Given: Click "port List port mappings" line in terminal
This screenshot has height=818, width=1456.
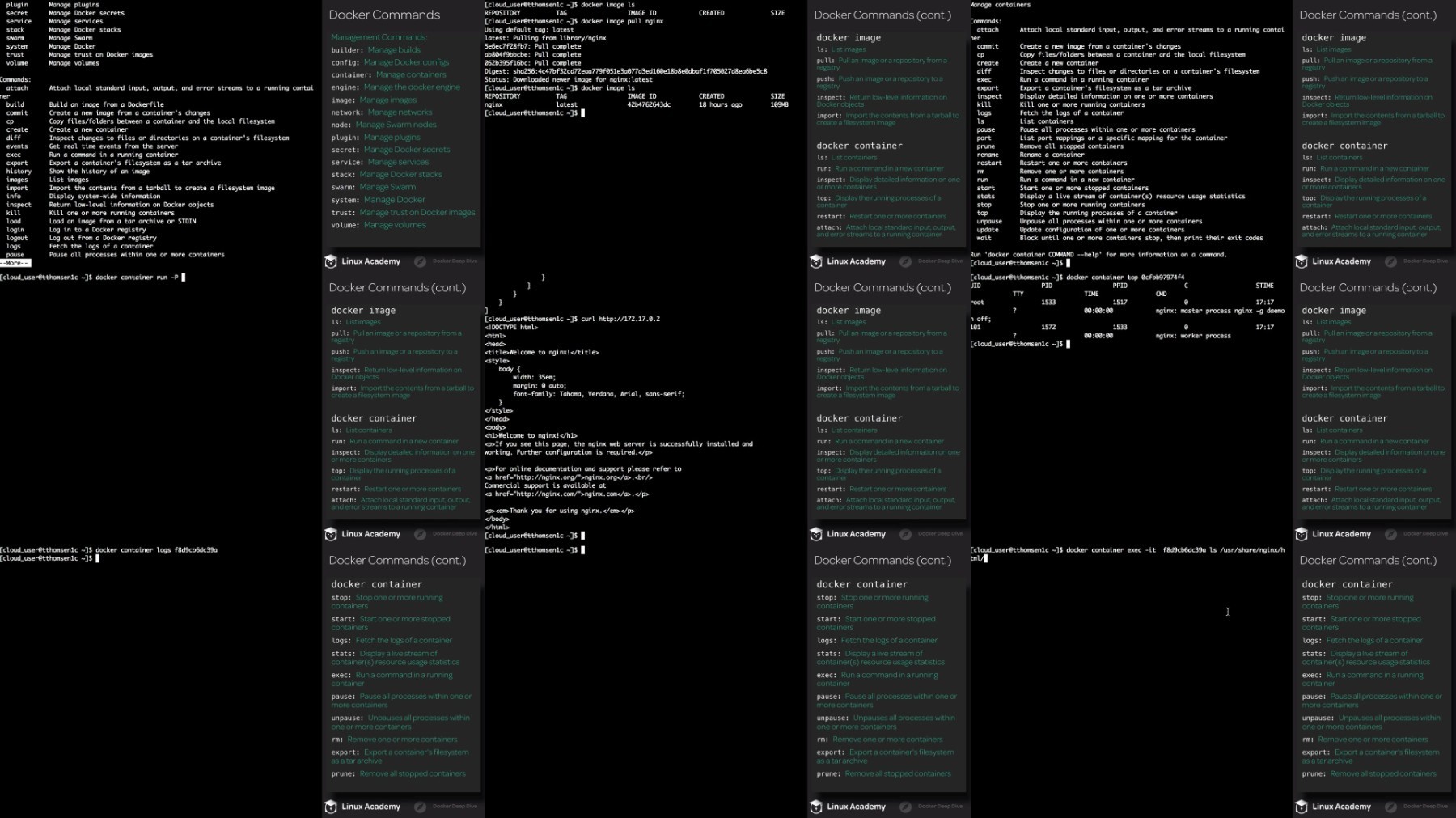Looking at the screenshot, I should pyautogui.click(x=1102, y=138).
